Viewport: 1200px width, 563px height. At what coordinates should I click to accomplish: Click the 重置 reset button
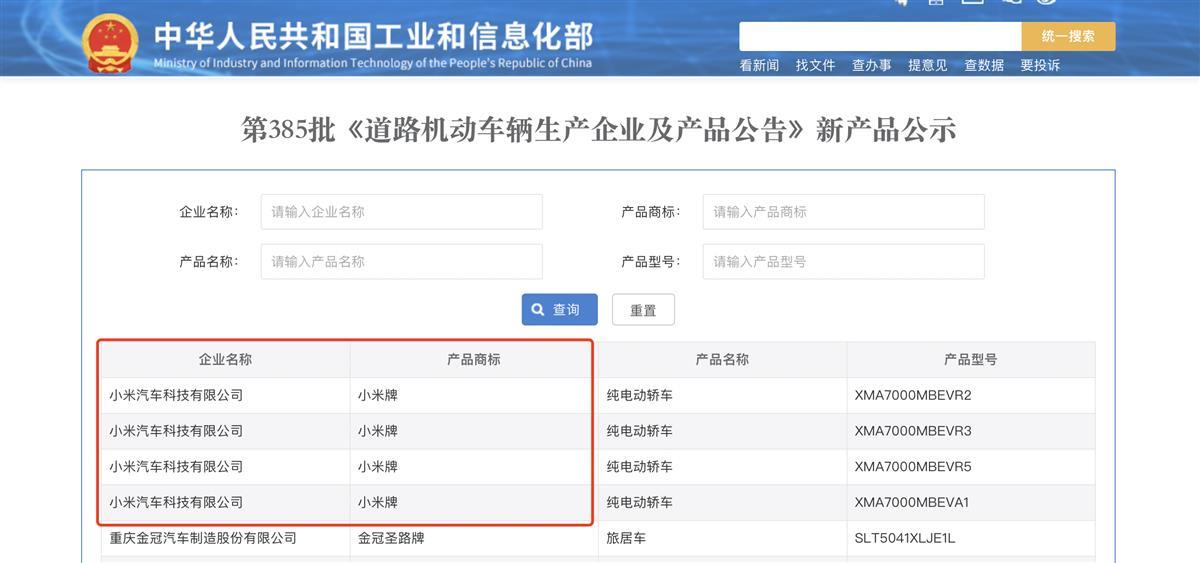coord(643,310)
